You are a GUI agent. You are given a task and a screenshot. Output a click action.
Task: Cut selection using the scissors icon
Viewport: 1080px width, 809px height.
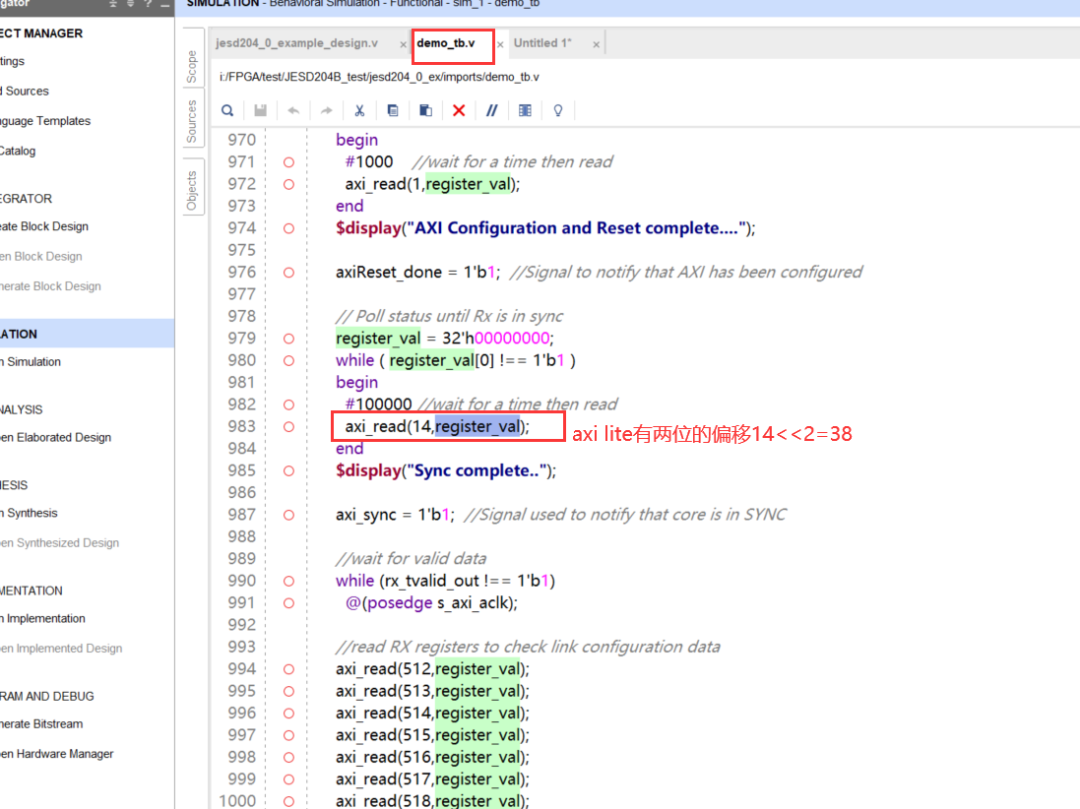tap(360, 110)
